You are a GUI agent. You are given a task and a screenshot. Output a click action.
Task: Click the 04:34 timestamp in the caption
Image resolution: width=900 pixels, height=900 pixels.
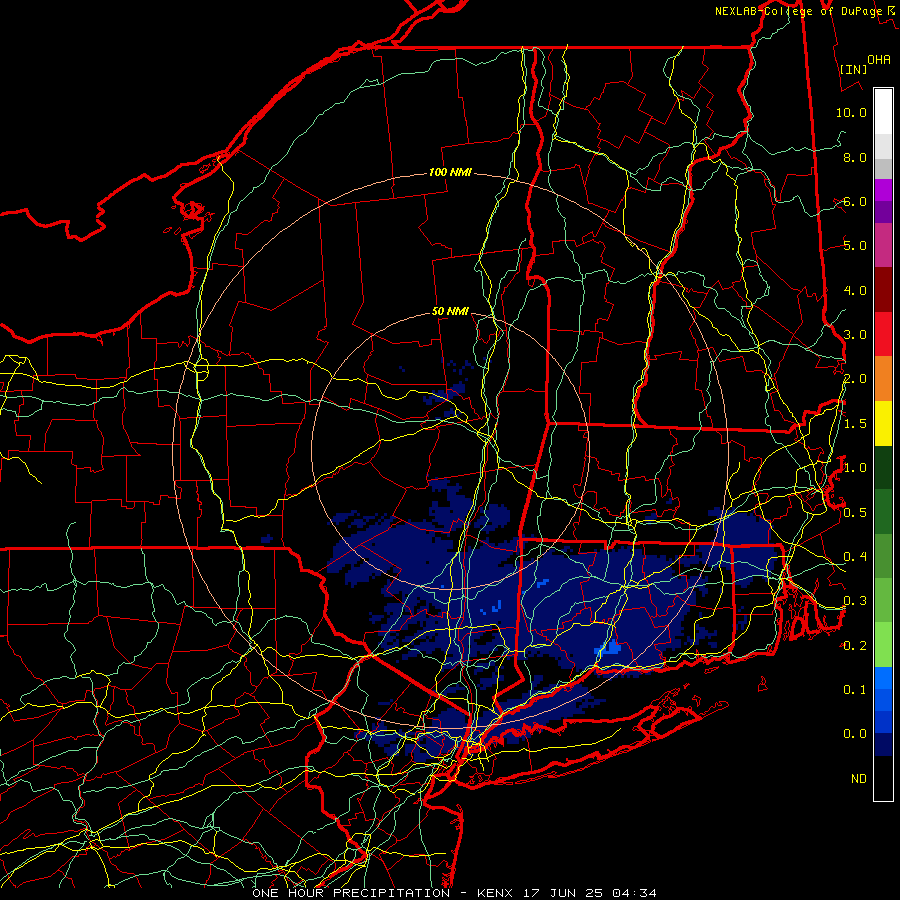pyautogui.click(x=634, y=893)
